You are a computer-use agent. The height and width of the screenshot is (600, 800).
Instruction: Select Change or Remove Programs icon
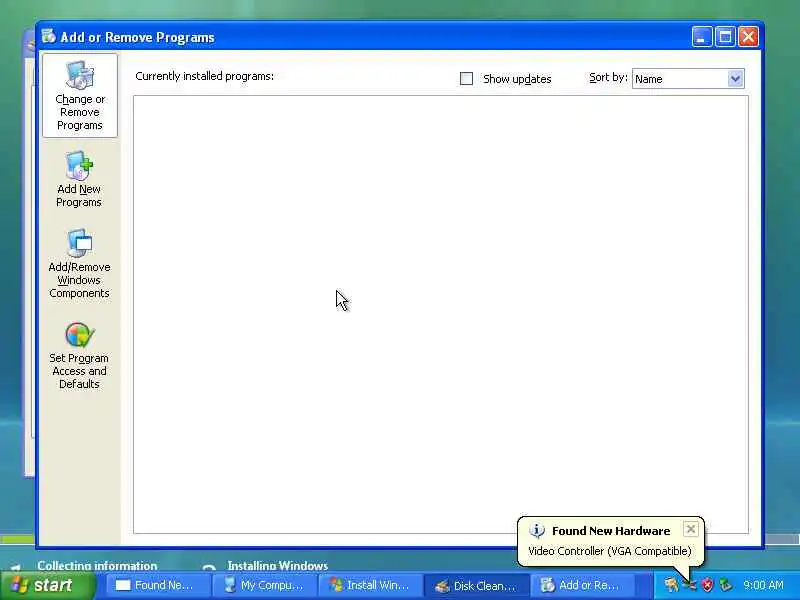(80, 95)
